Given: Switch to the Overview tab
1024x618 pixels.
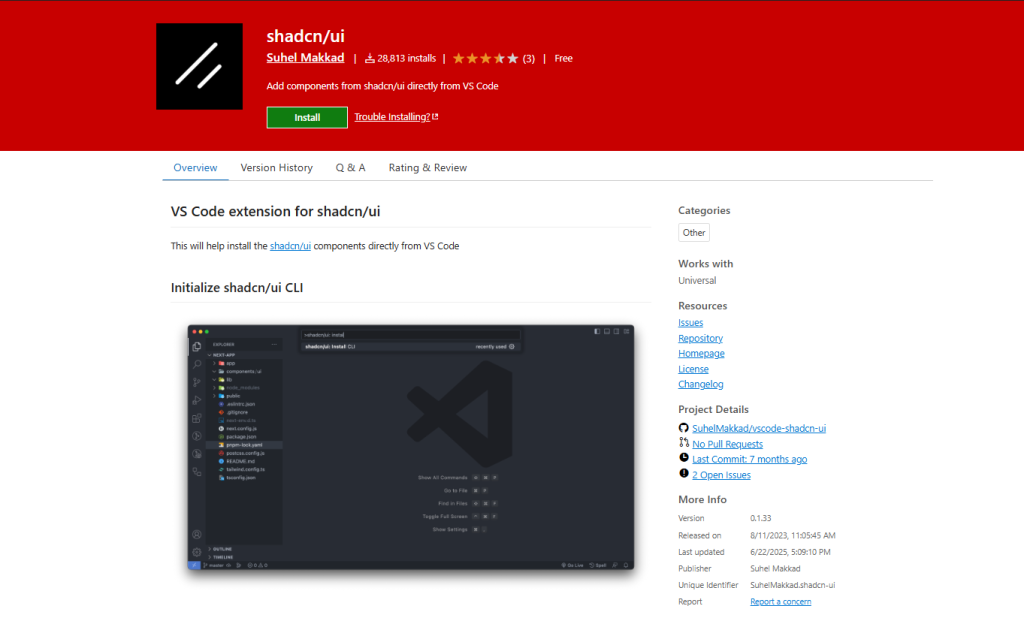Looking at the screenshot, I should click(x=195, y=168).
